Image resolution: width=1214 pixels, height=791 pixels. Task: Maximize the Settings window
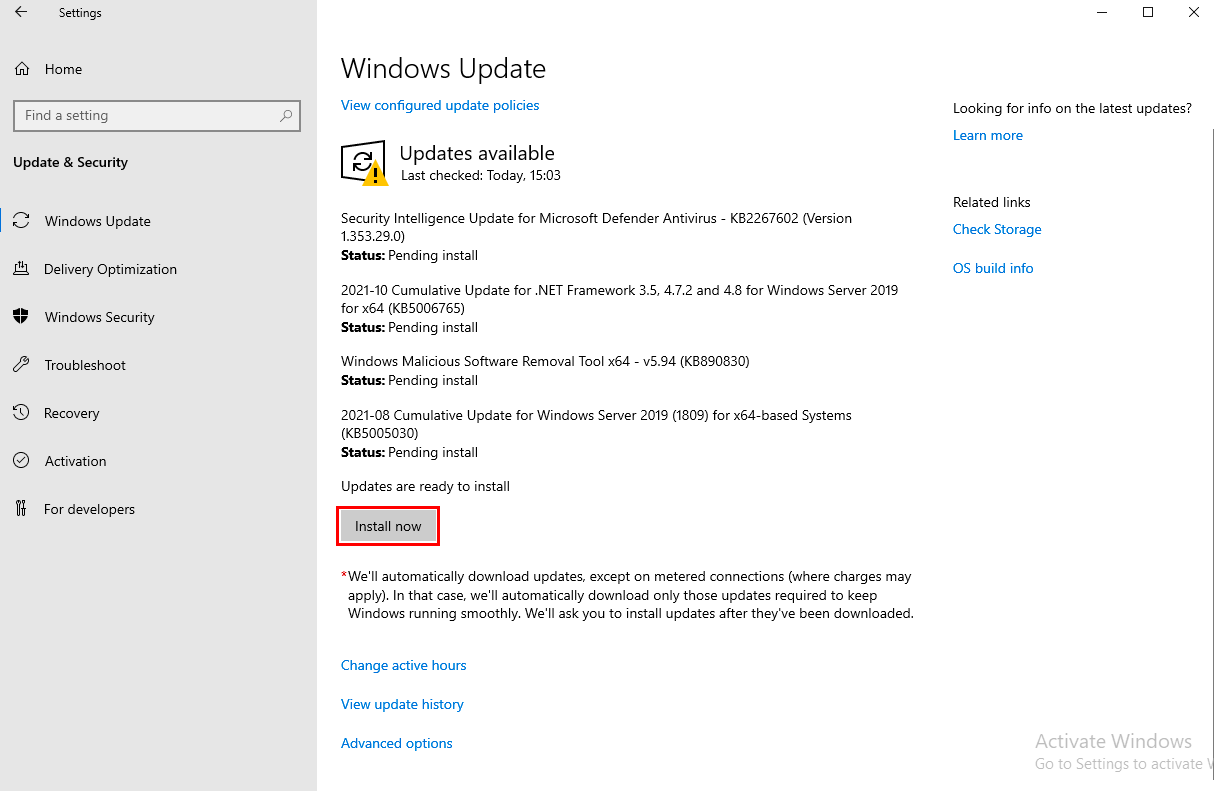click(1148, 13)
